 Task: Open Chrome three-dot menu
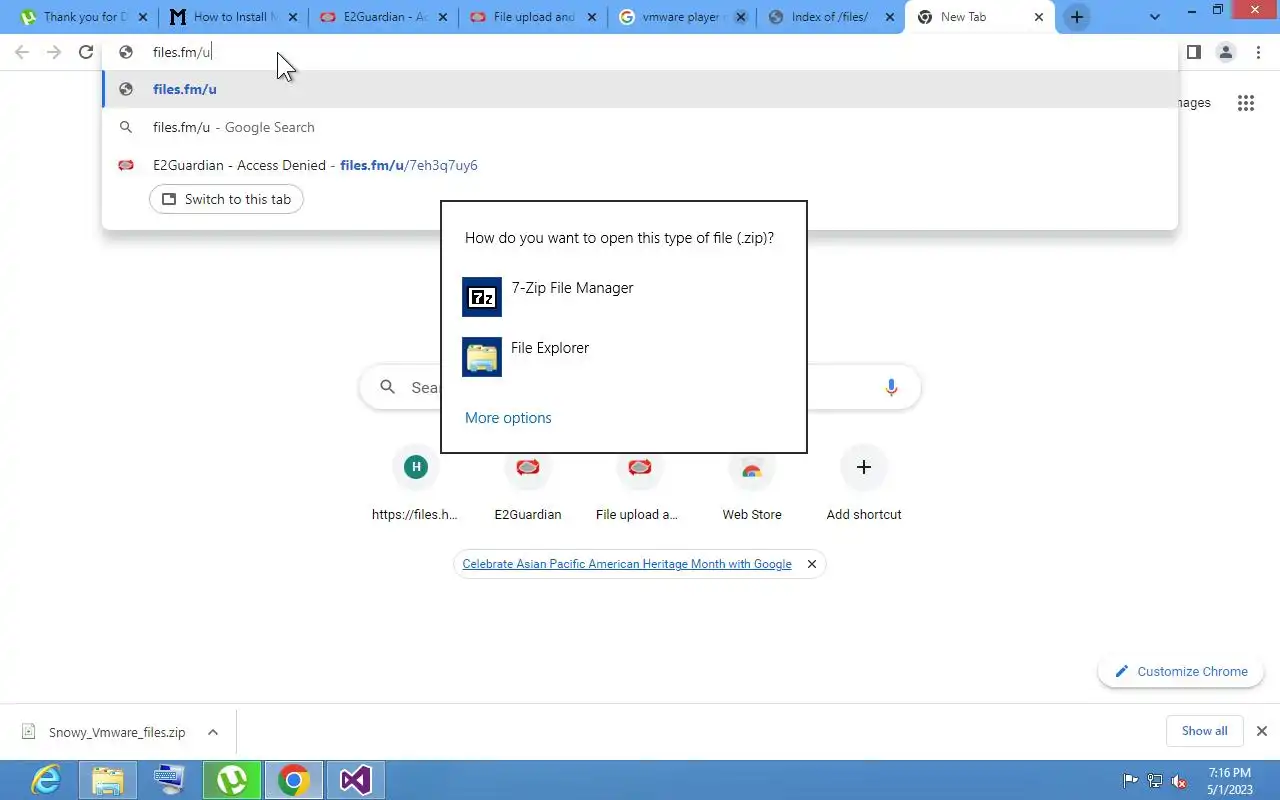[1258, 52]
